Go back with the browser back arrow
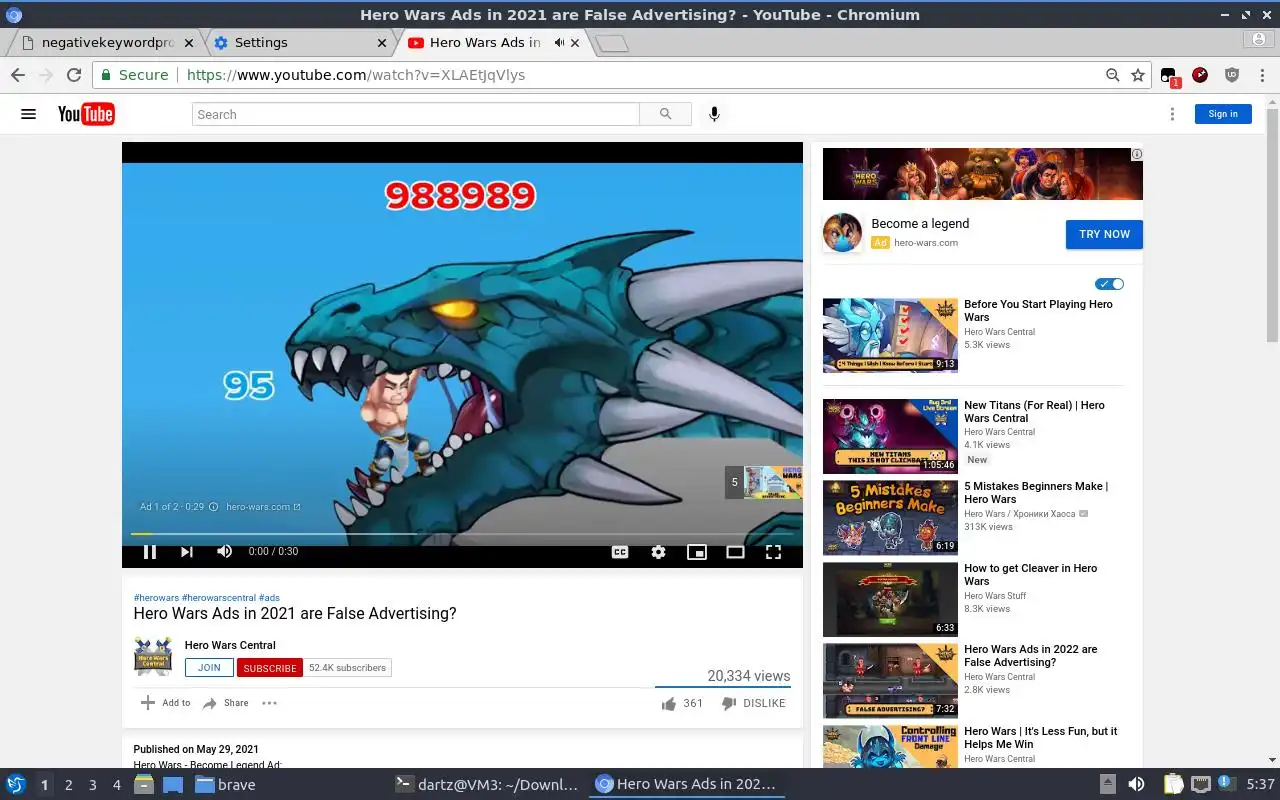The height and width of the screenshot is (800, 1280). click(x=18, y=75)
